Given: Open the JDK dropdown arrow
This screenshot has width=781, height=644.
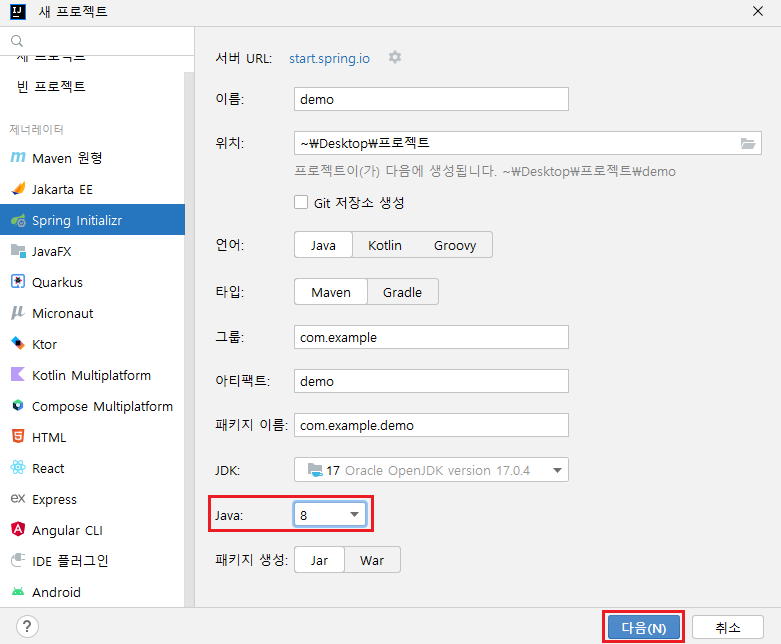Looking at the screenshot, I should point(557,470).
